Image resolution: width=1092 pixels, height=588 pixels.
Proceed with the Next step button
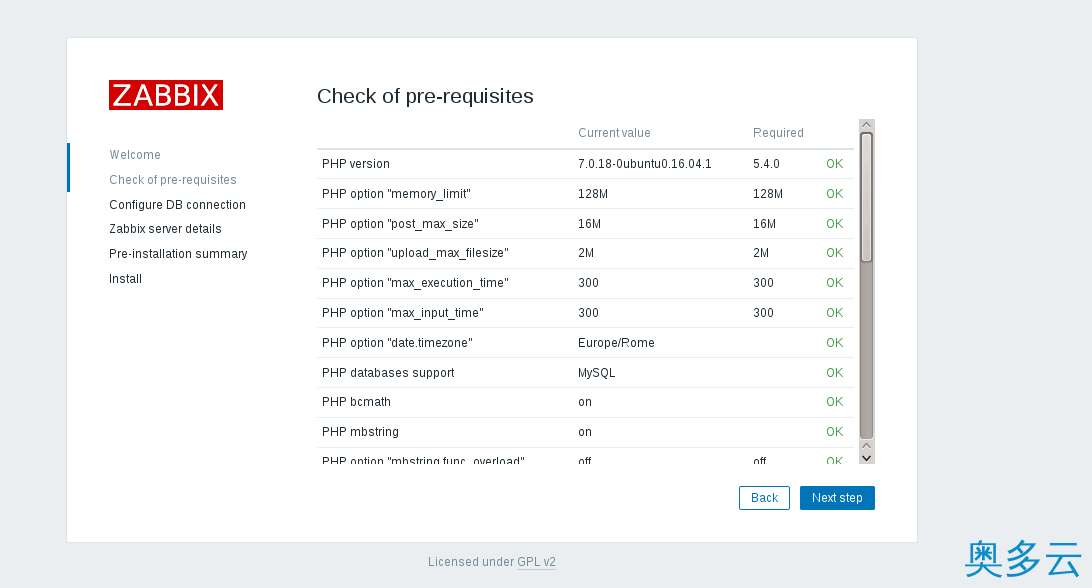(x=837, y=498)
